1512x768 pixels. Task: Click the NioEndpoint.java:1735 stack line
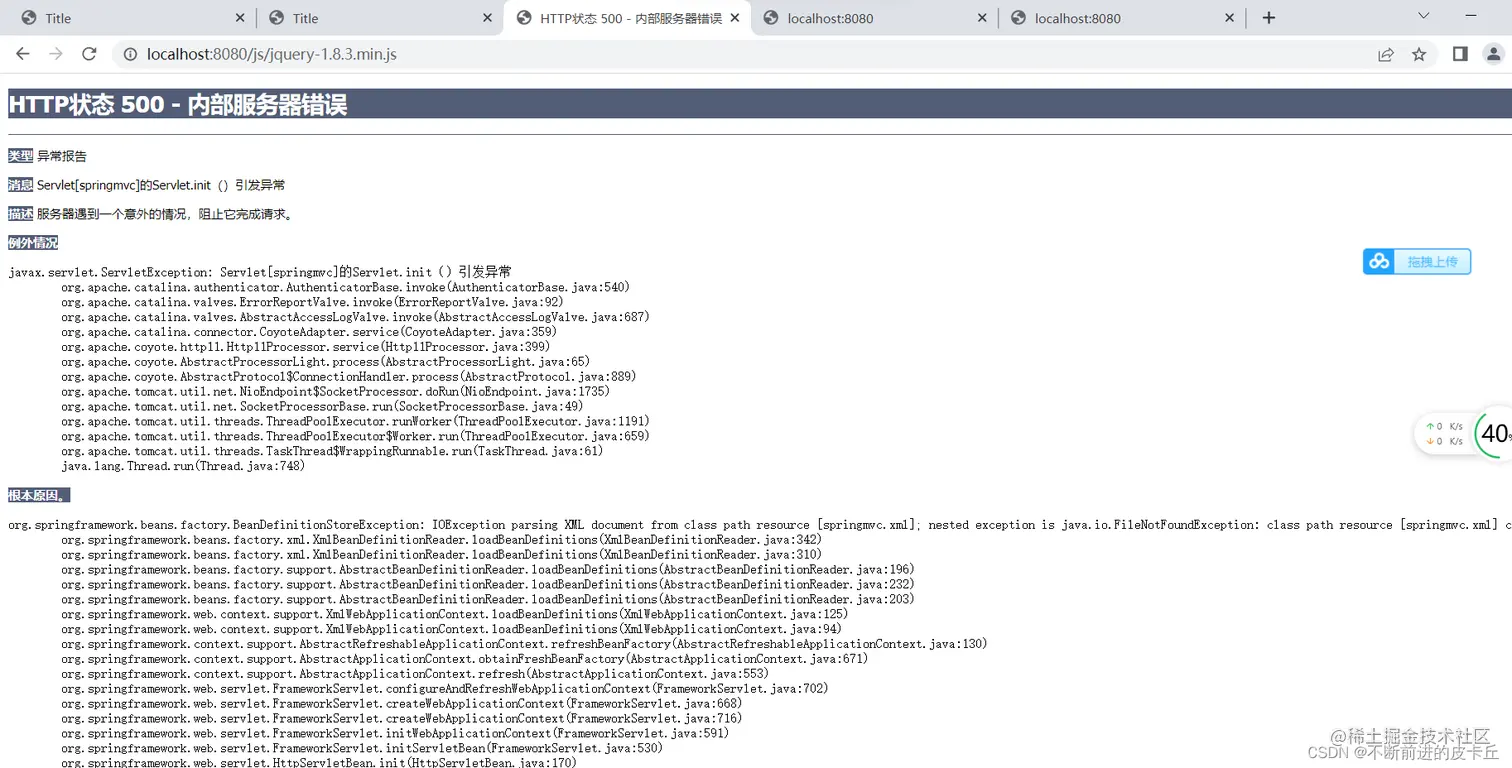[x=335, y=392]
